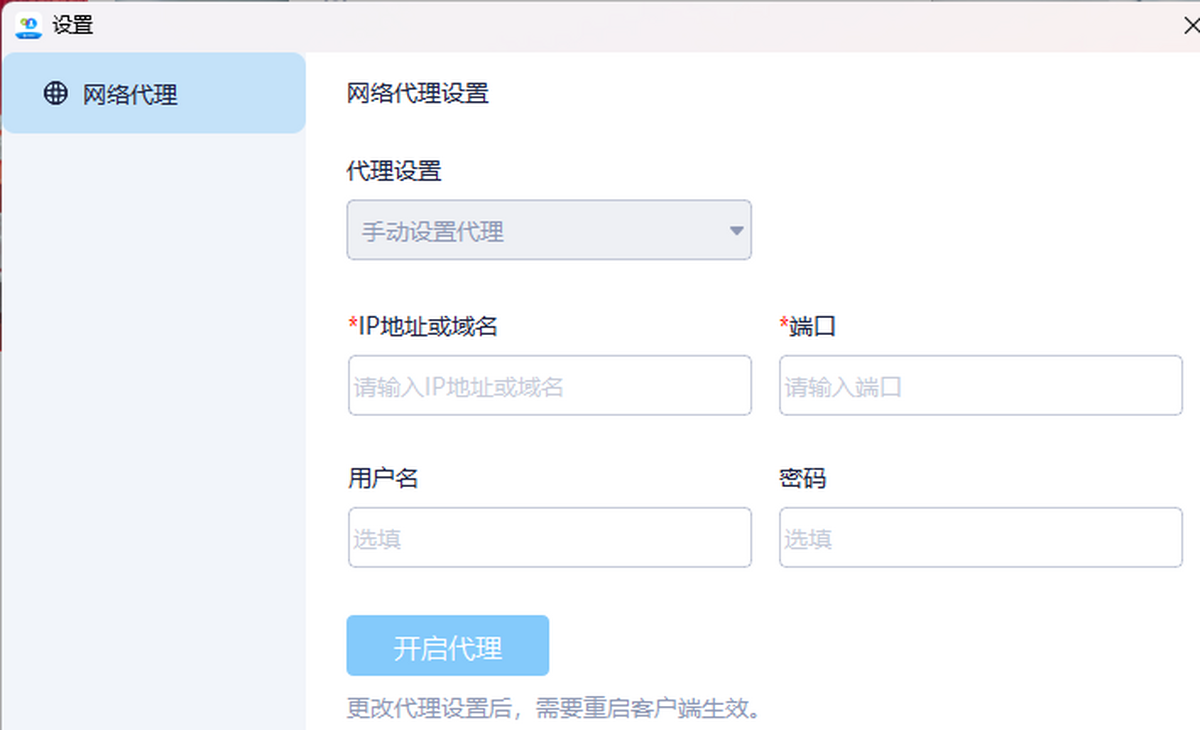The image size is (1200, 730).
Task: Click the 密码 optional input box
Action: pos(980,538)
